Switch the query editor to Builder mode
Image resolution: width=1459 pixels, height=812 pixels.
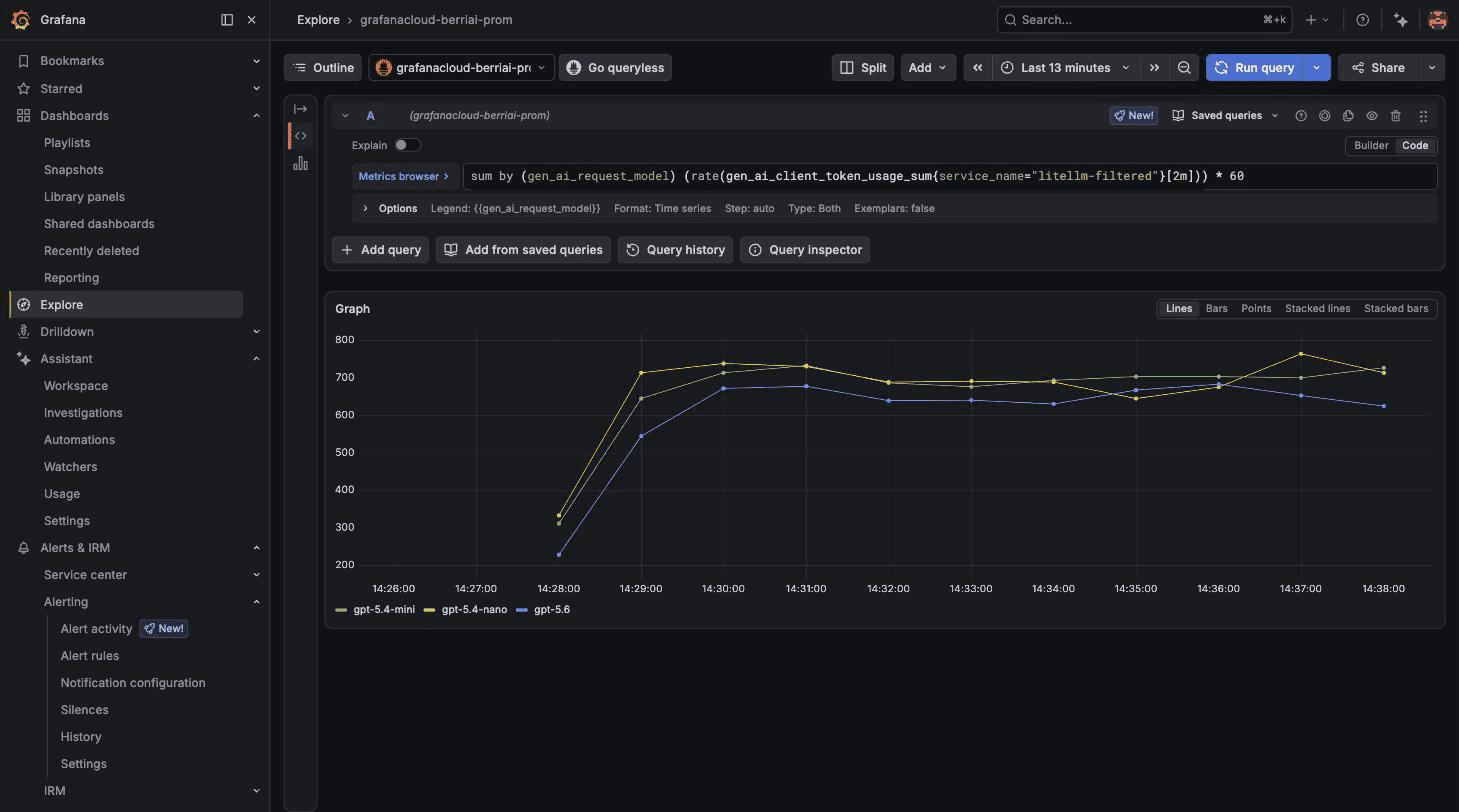click(1371, 145)
